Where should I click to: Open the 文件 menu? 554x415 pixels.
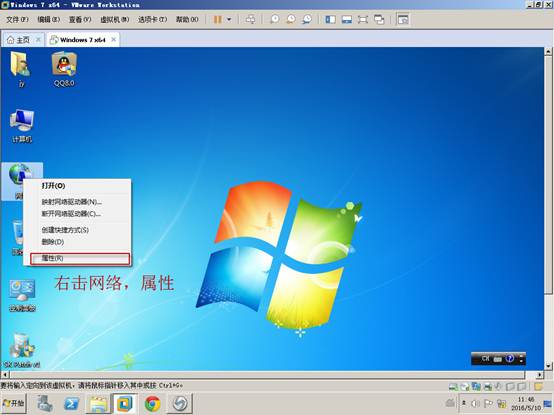17,19
